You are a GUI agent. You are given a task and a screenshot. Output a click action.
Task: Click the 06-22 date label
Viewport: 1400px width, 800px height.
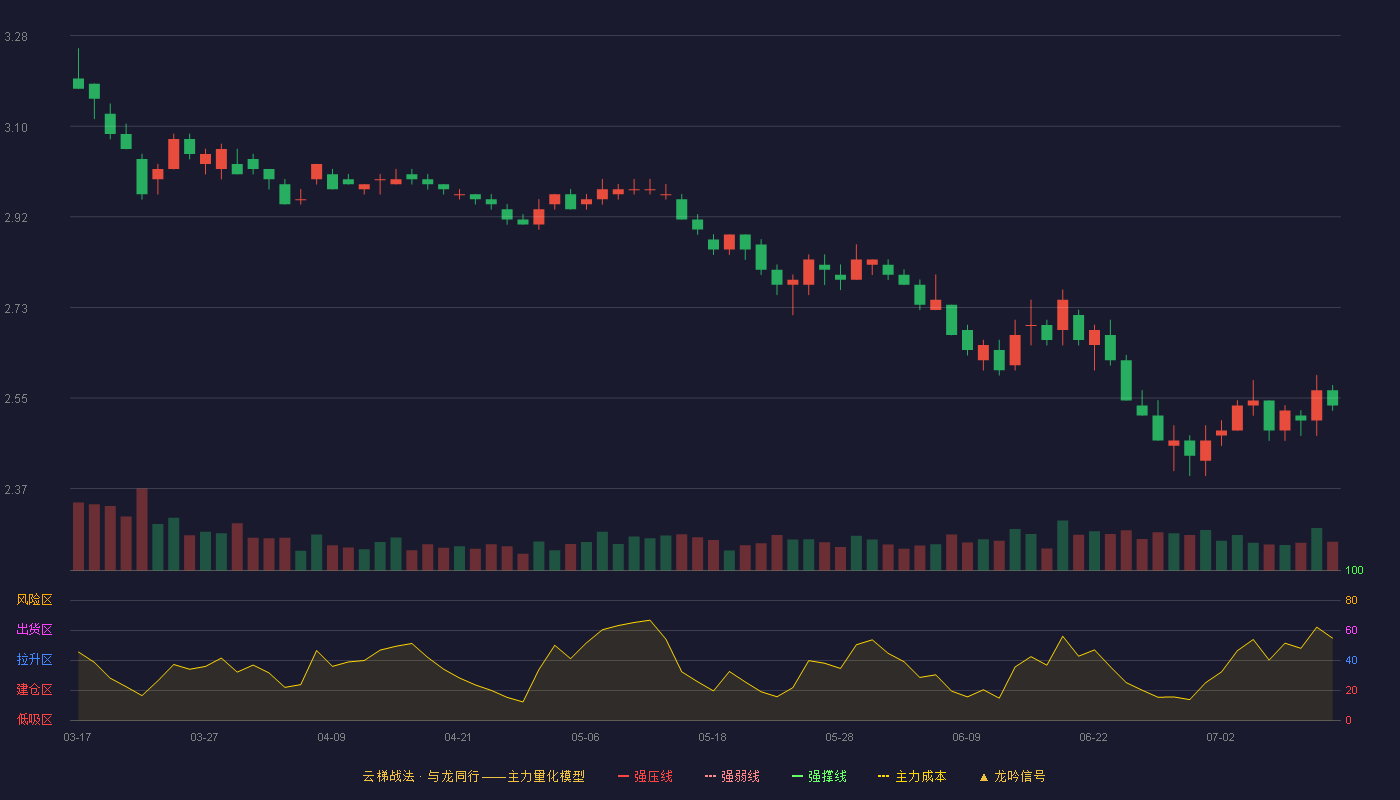tap(1093, 737)
